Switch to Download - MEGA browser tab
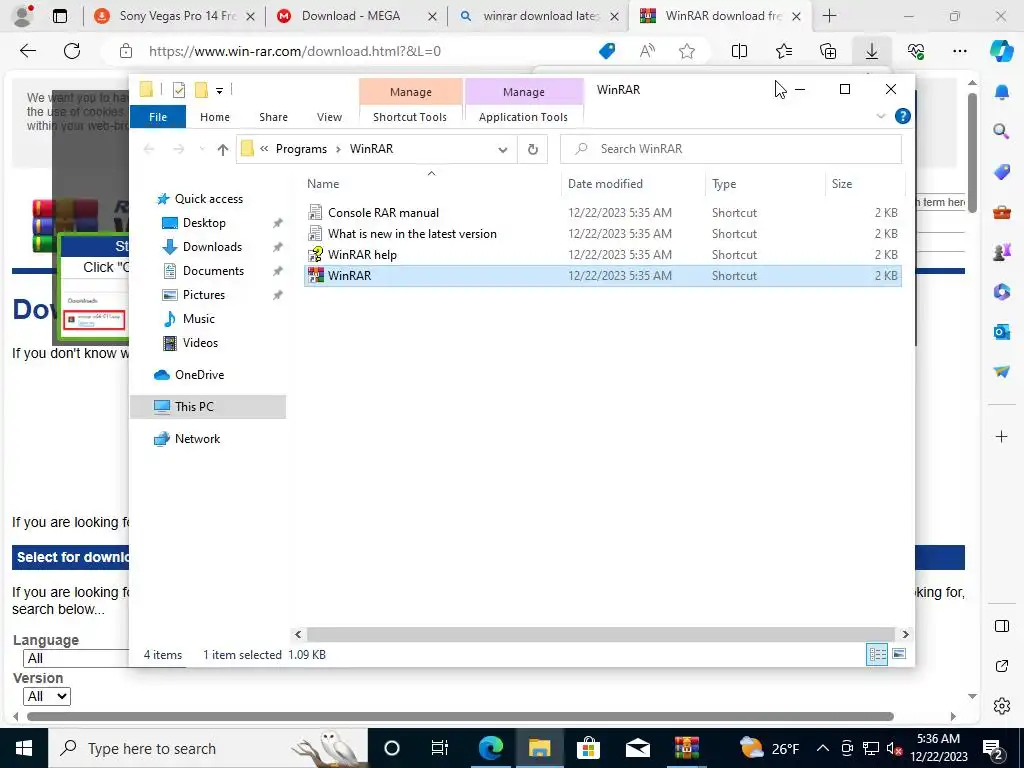The width and height of the screenshot is (1024, 768). [356, 16]
